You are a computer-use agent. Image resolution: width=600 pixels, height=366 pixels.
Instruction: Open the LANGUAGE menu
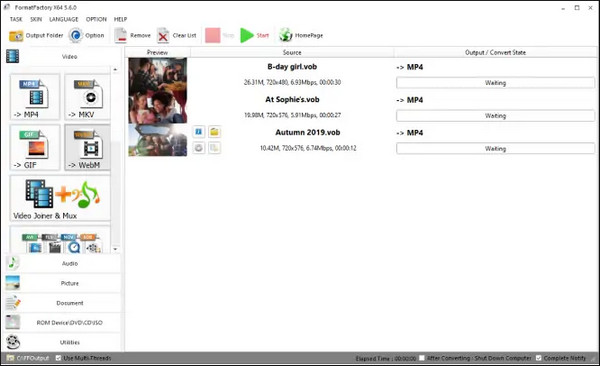pyautogui.click(x=64, y=19)
